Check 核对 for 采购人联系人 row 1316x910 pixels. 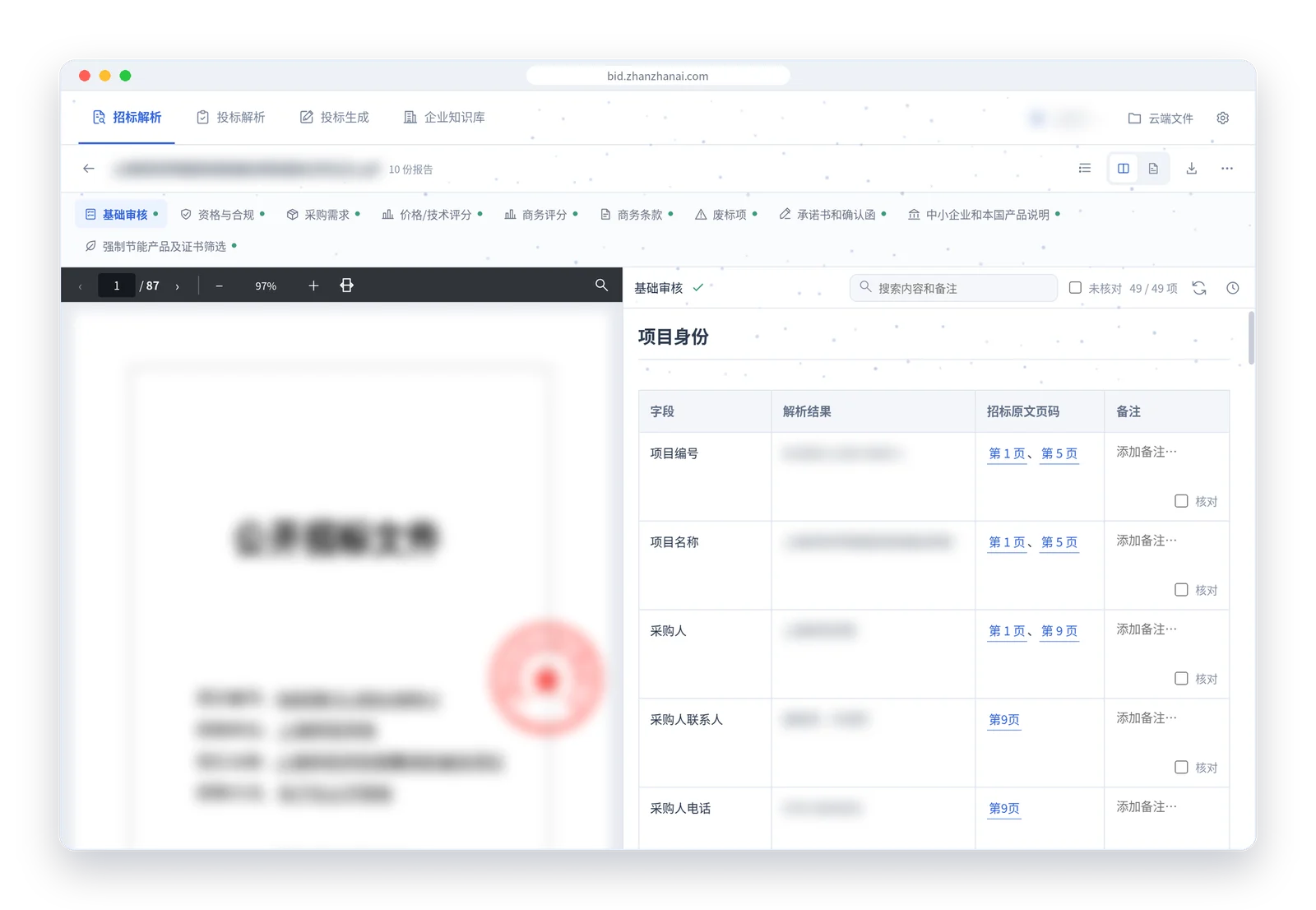1181,768
